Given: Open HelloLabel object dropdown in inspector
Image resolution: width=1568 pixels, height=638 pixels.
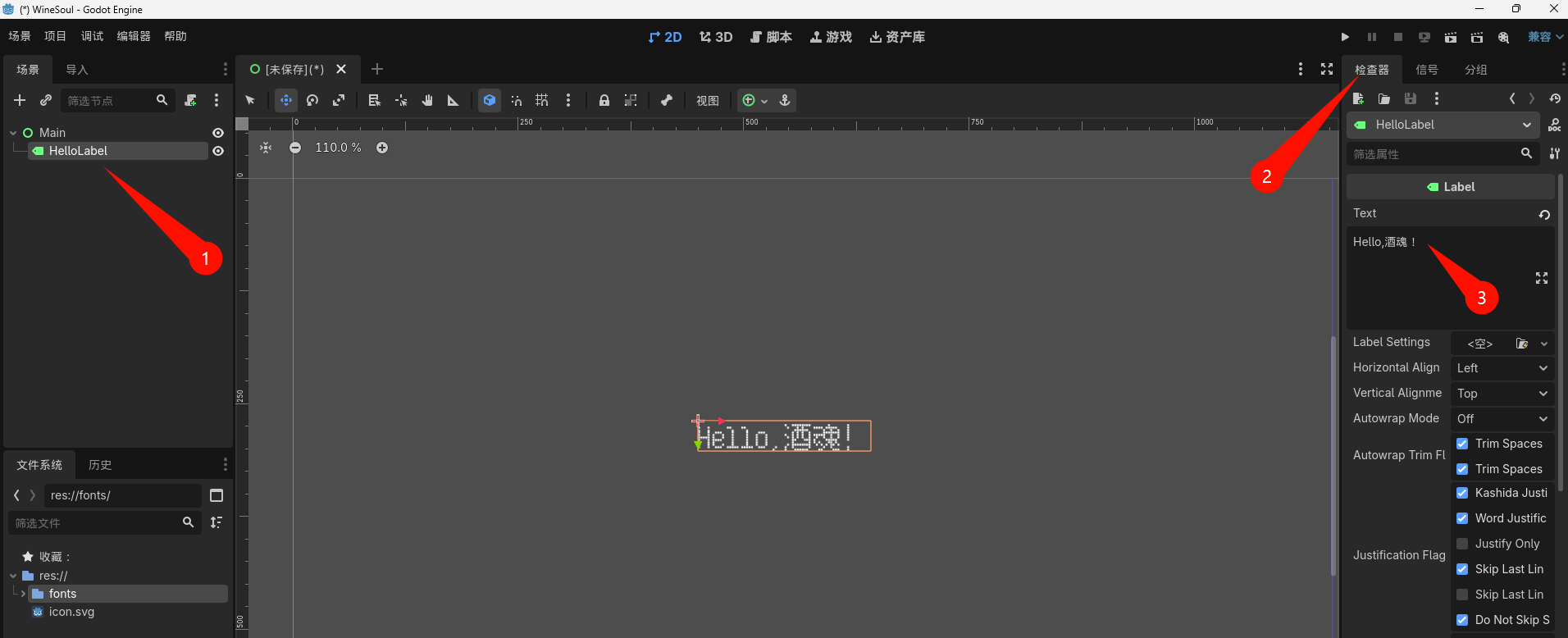Looking at the screenshot, I should click(1443, 125).
